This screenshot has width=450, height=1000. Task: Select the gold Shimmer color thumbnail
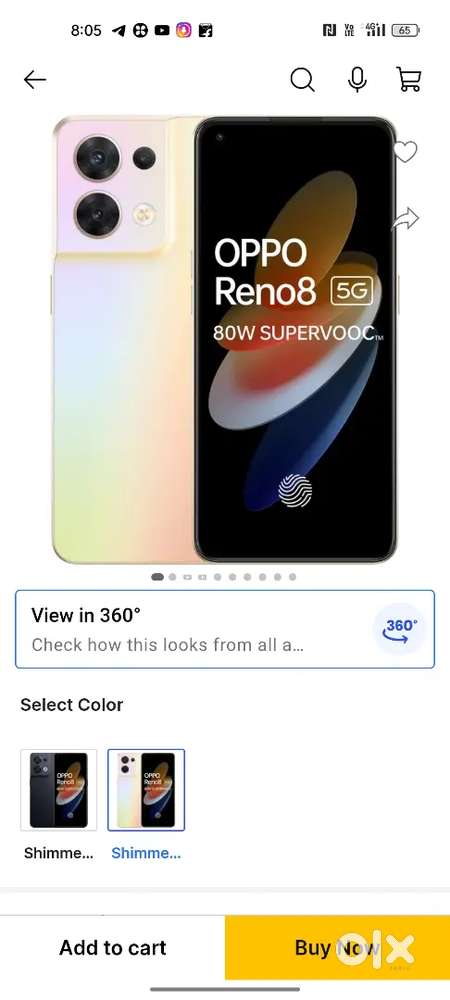click(x=146, y=790)
